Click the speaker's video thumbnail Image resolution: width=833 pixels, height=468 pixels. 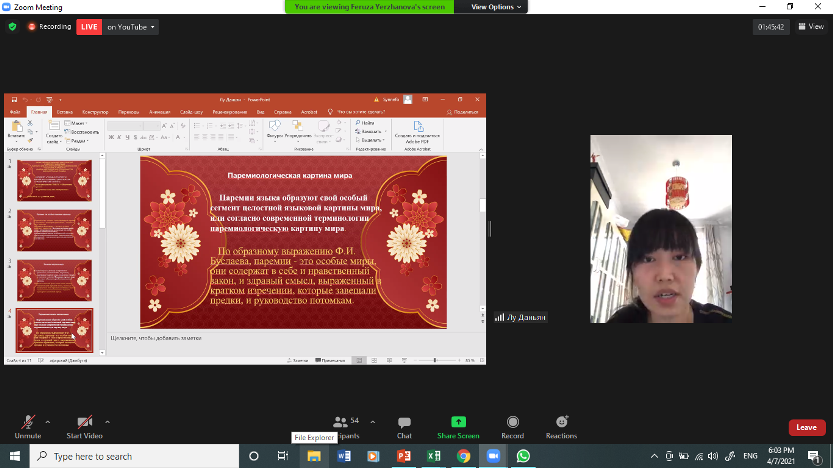coord(655,228)
